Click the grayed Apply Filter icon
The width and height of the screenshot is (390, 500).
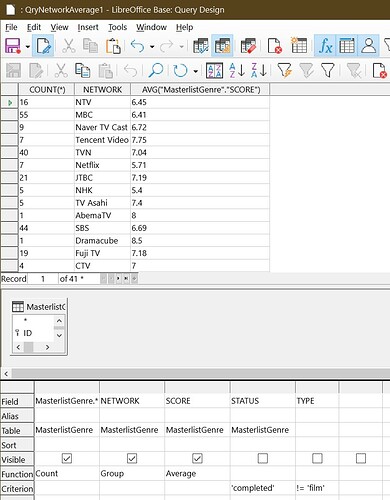pos(306,70)
